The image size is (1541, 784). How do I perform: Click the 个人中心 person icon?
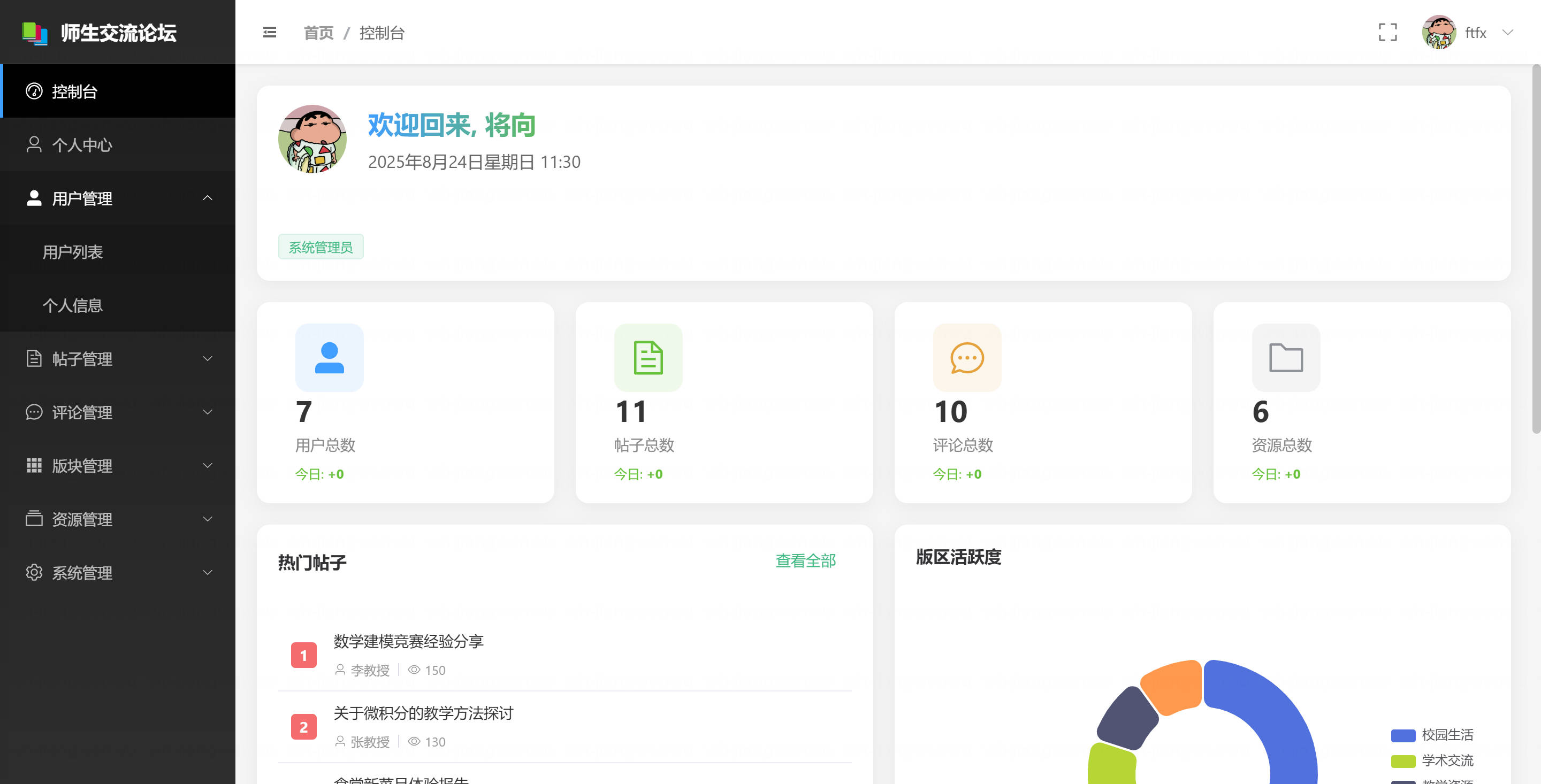(34, 144)
